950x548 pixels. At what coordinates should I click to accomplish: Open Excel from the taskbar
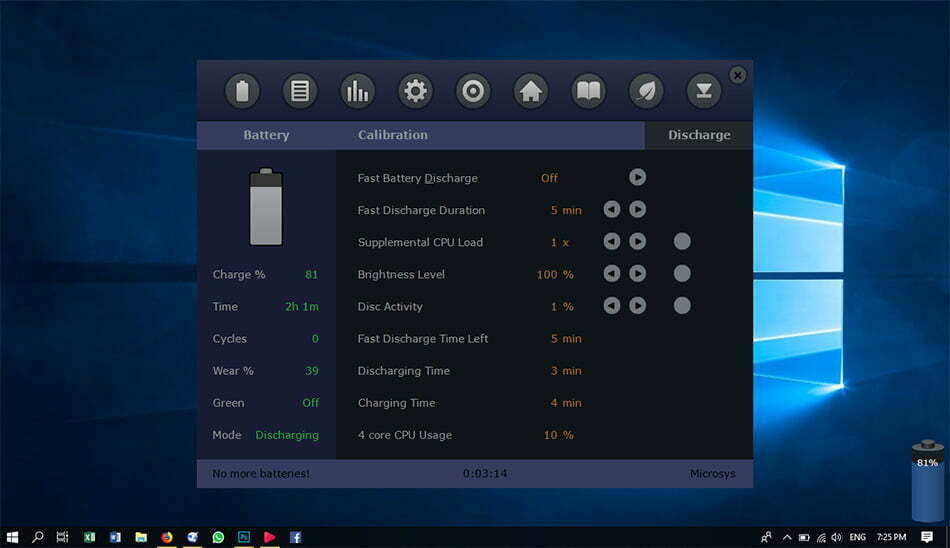(90, 537)
